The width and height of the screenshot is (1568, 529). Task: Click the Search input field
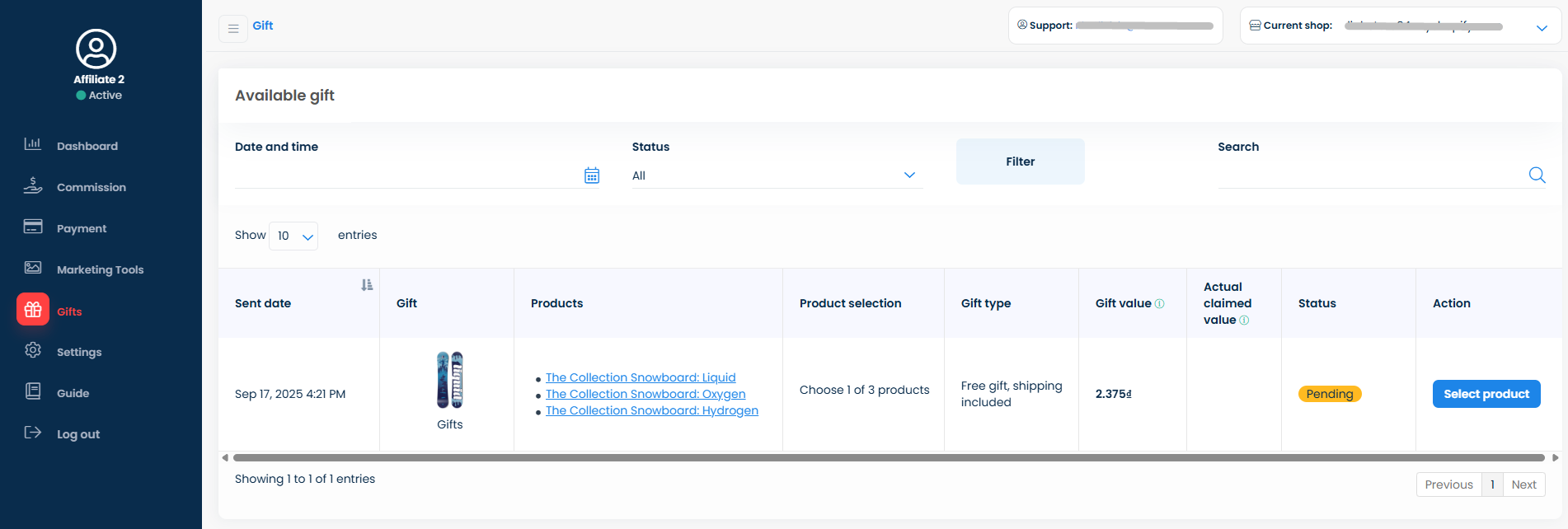1368,175
